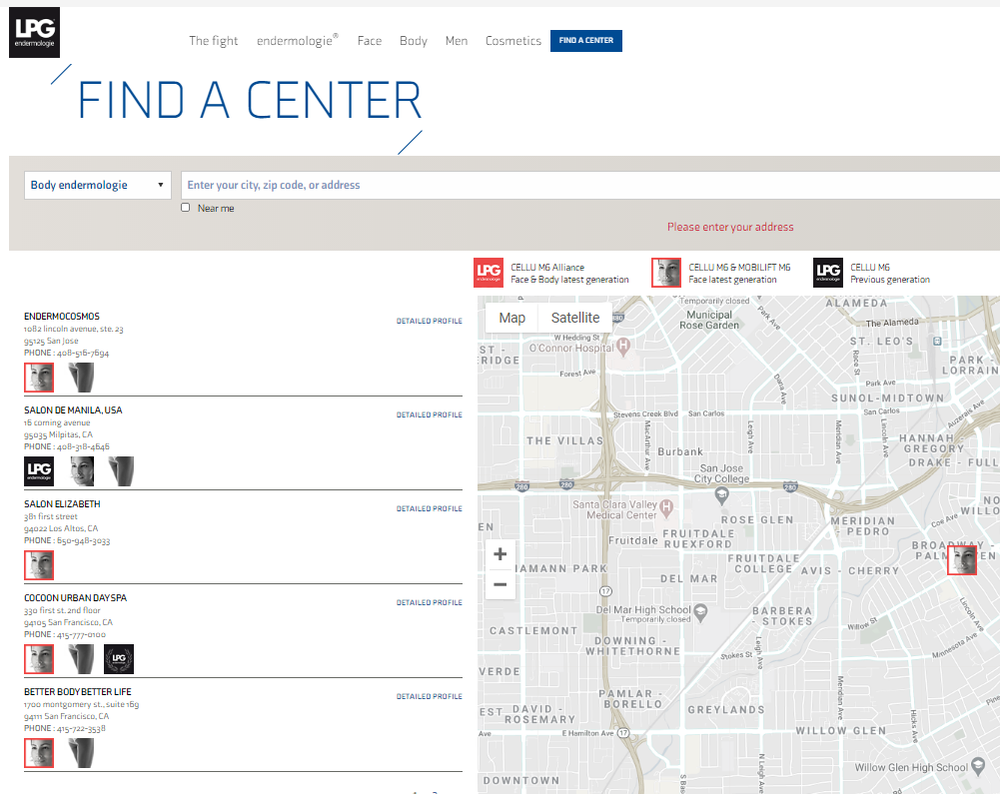Screen dimensions: 1000x794
Task: Open the Cosmetics menu item
Action: click(x=513, y=41)
